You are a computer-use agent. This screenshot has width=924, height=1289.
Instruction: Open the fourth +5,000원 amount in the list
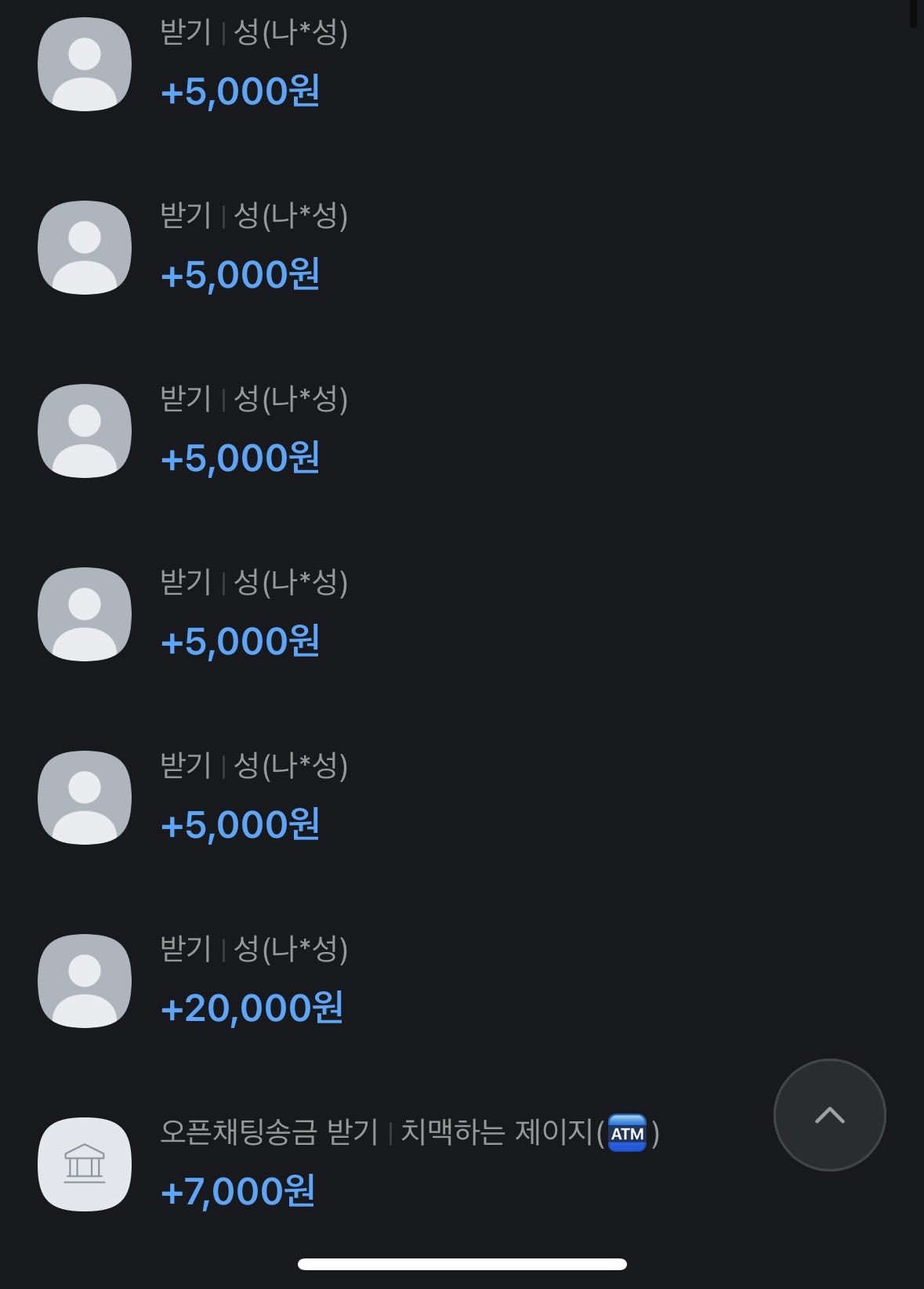[x=240, y=642]
